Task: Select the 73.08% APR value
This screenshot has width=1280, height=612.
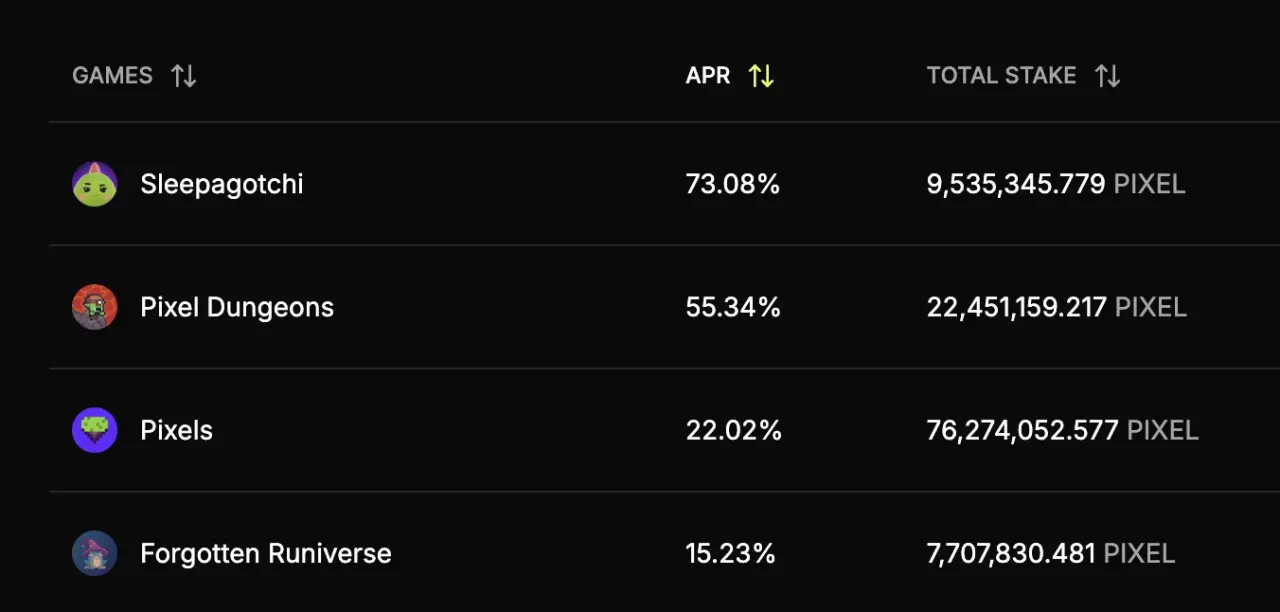Action: pyautogui.click(x=733, y=184)
